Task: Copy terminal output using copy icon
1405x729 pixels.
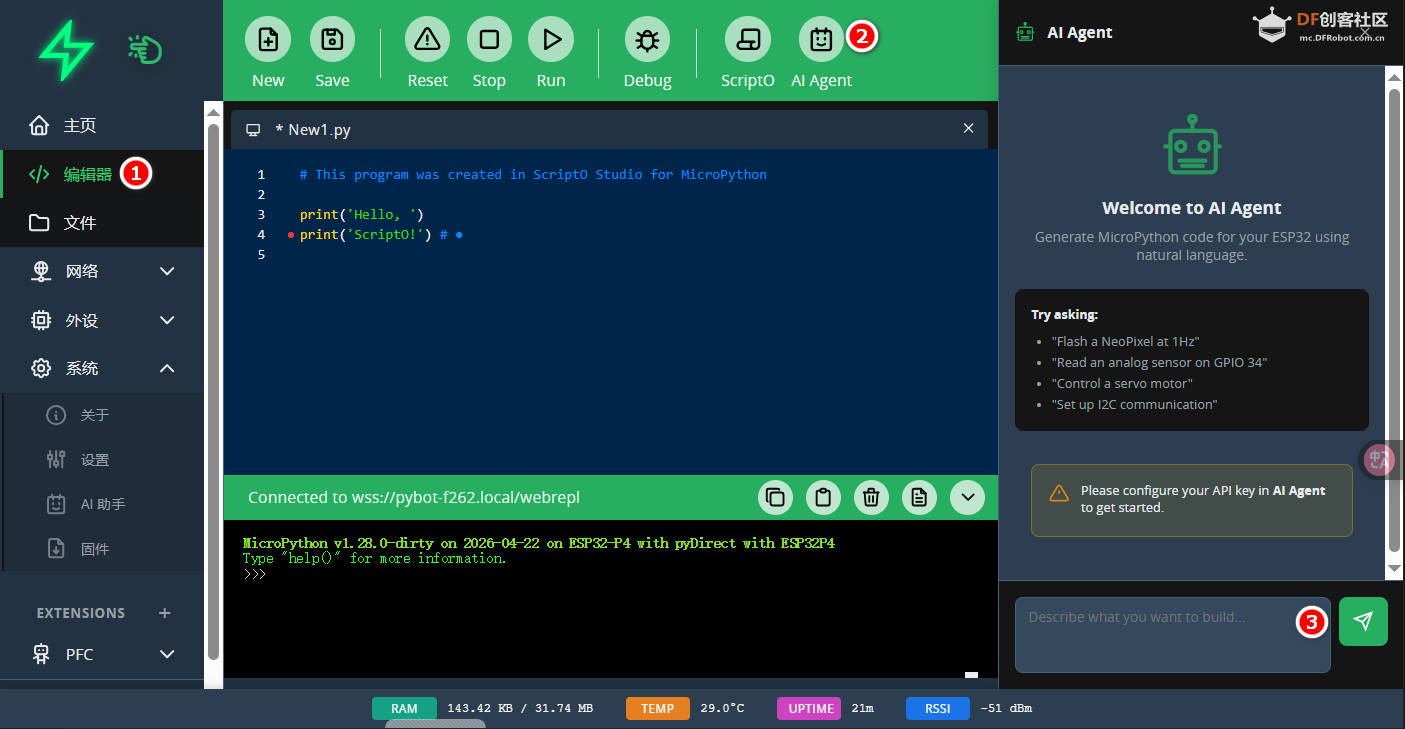Action: [x=775, y=497]
